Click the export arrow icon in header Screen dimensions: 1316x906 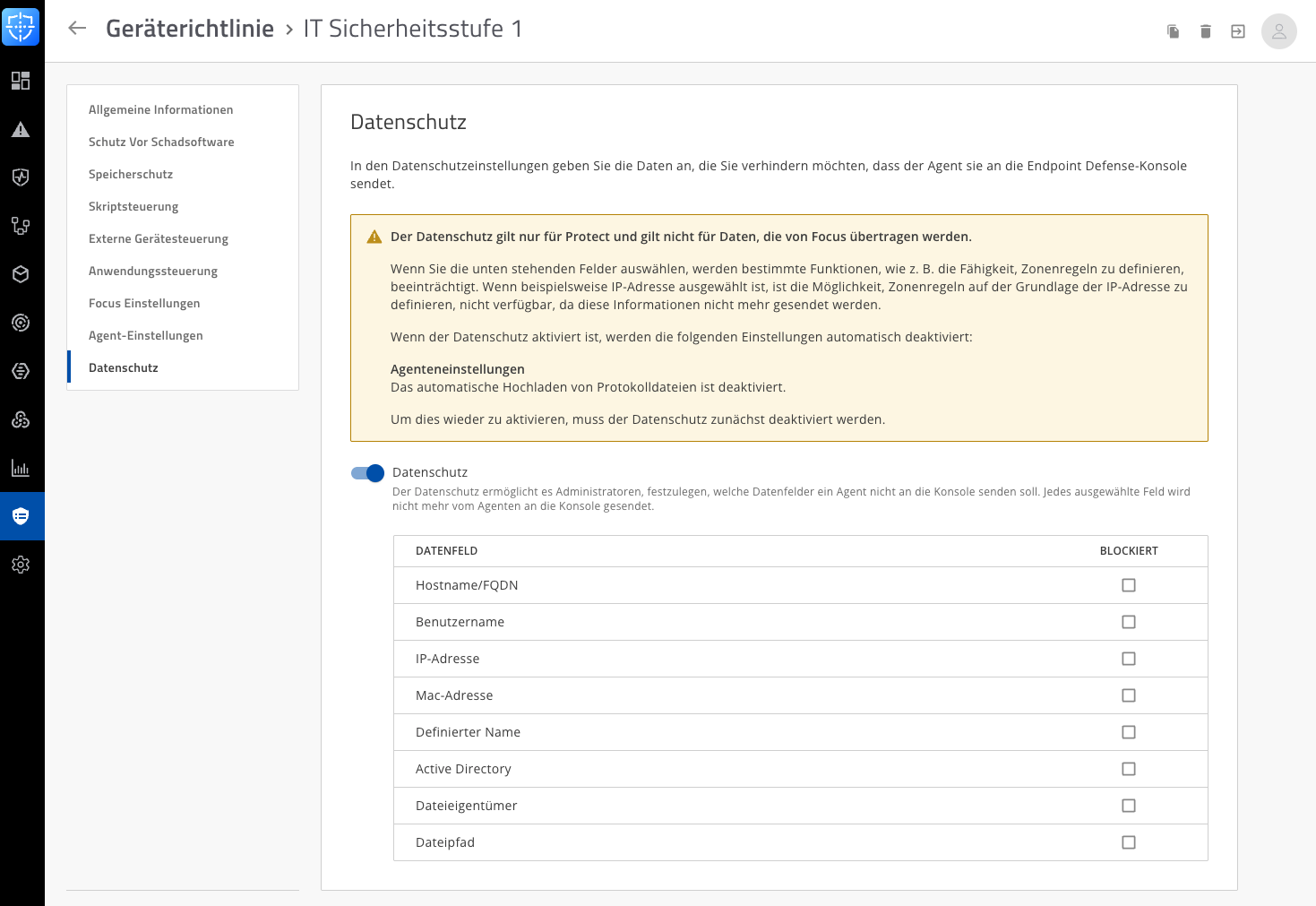click(1237, 31)
